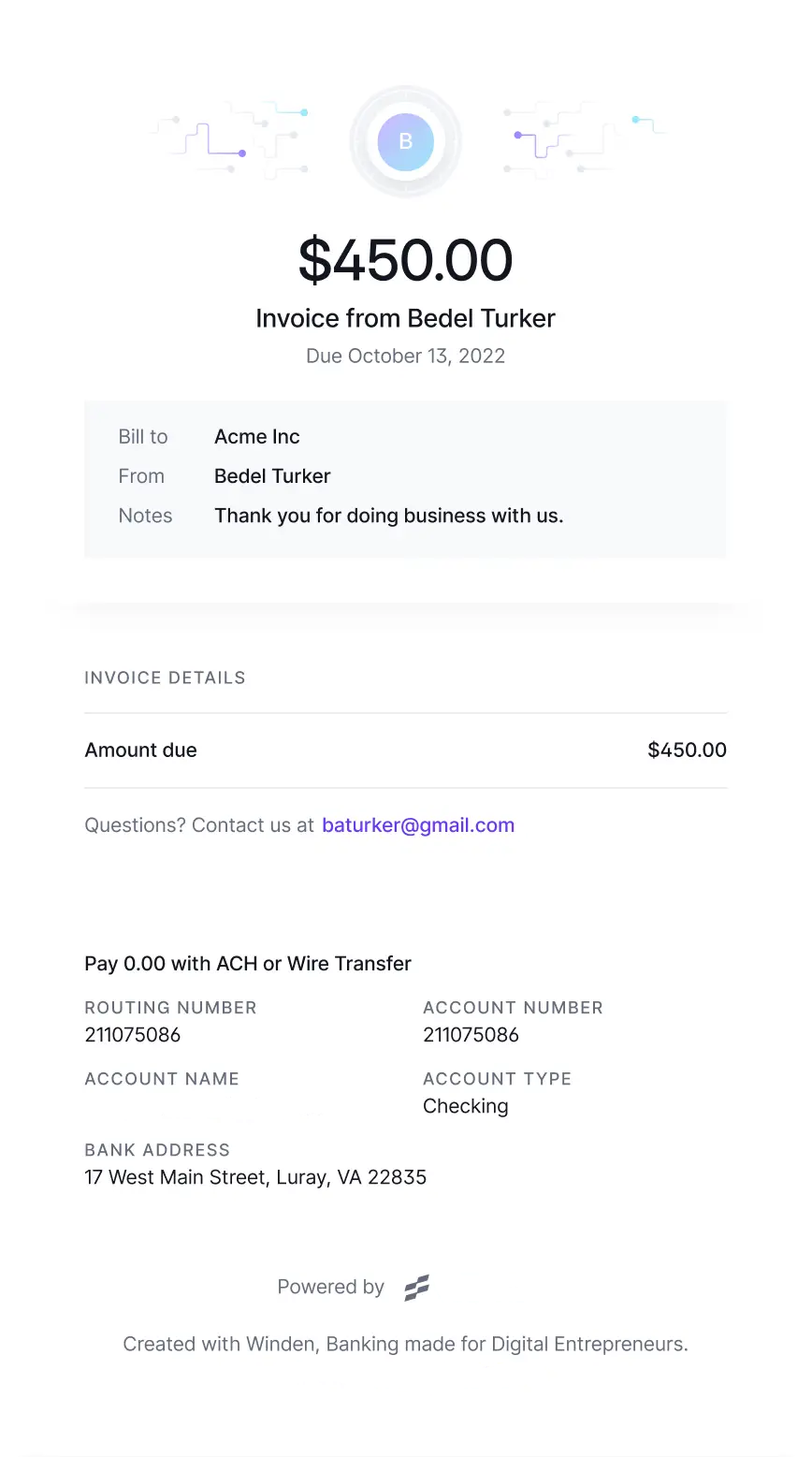Select the routing number value
Image resolution: width=812 pixels, height=1457 pixels.
[x=133, y=1035]
